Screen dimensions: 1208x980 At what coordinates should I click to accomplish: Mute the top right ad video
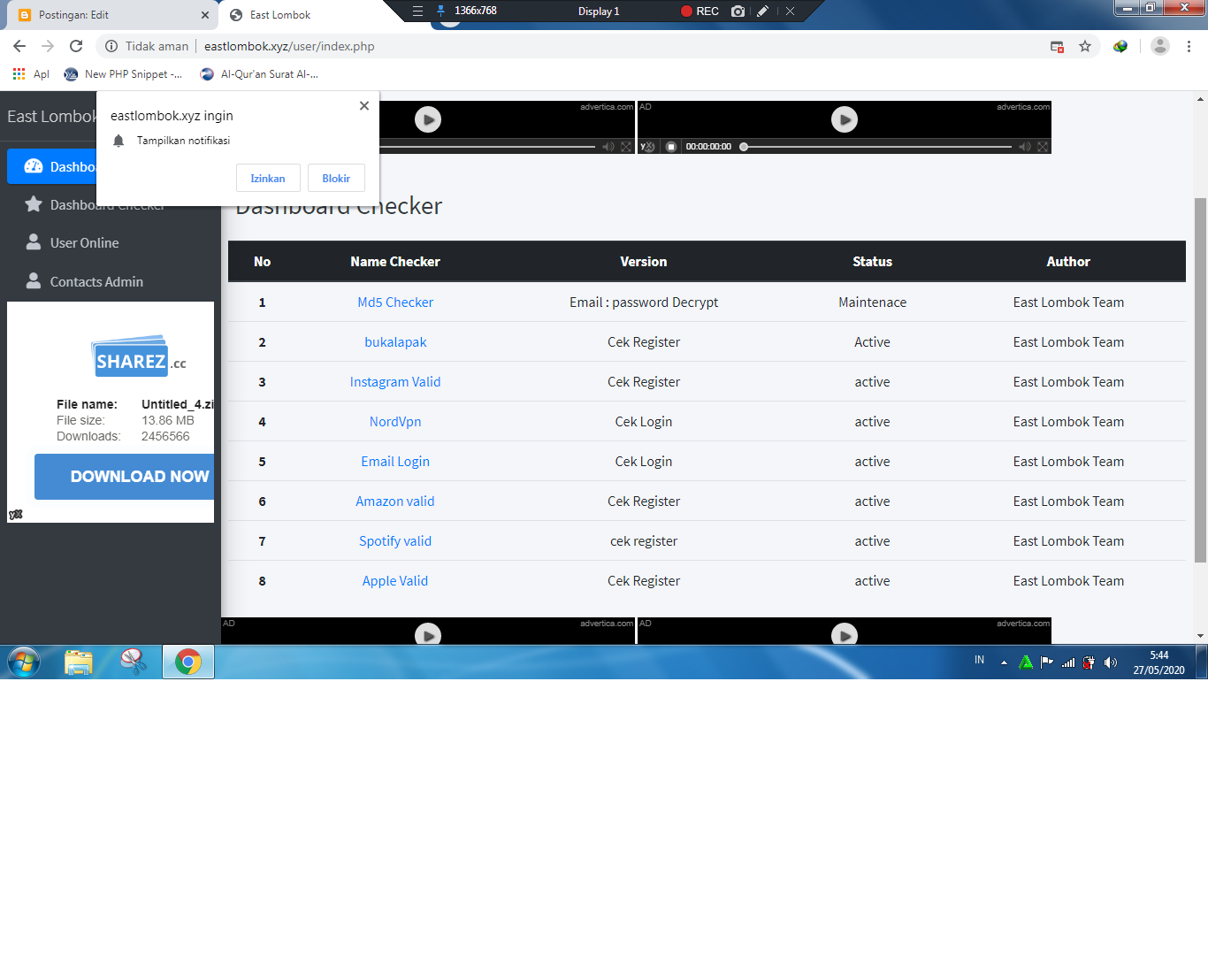[1024, 147]
